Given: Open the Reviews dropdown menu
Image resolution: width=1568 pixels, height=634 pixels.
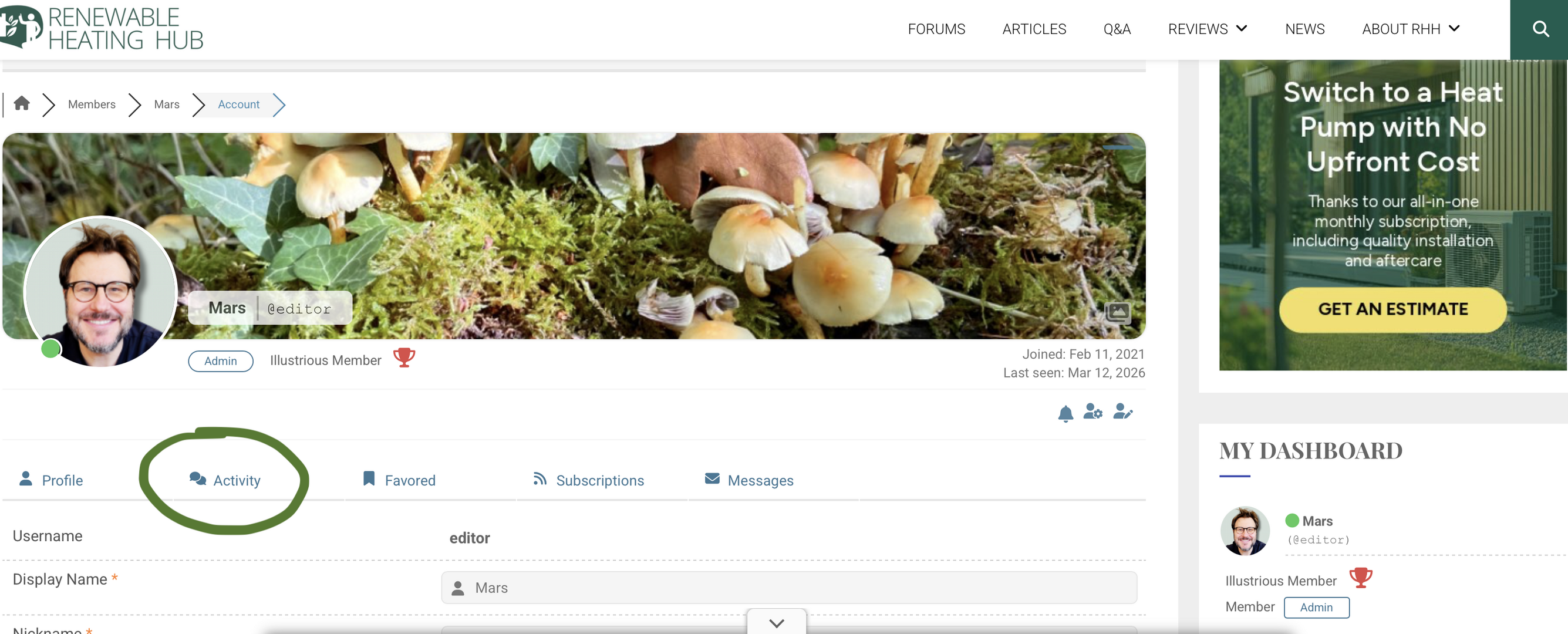Looking at the screenshot, I should (1207, 29).
